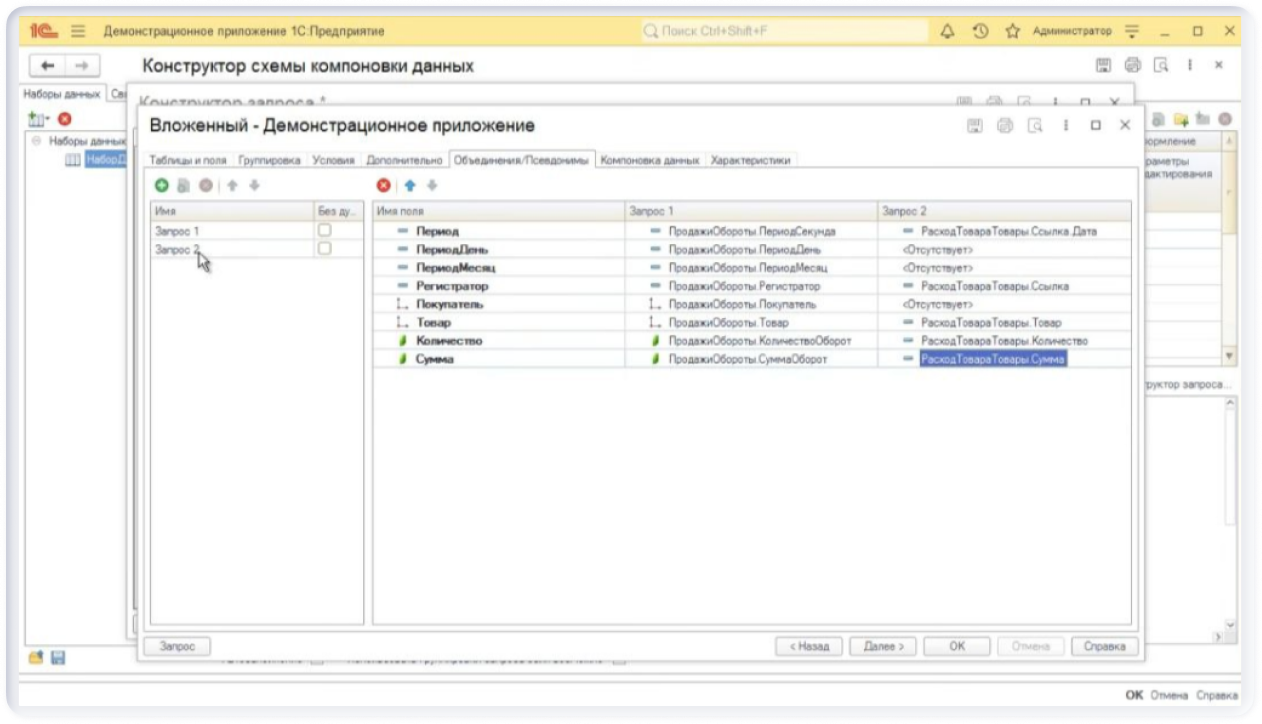Toggle the checkbox for Запрос 1
Image resolution: width=1262 pixels, height=724 pixels.
(x=324, y=231)
